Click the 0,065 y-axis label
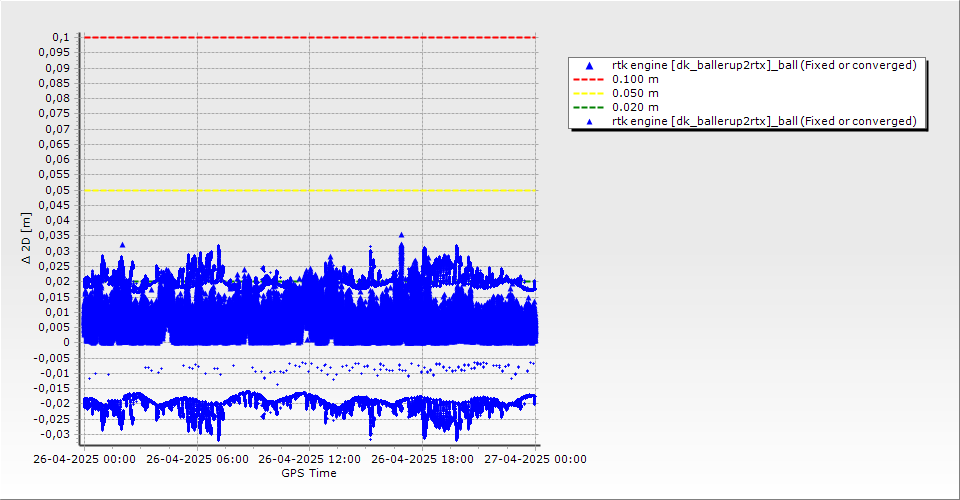 pos(54,144)
